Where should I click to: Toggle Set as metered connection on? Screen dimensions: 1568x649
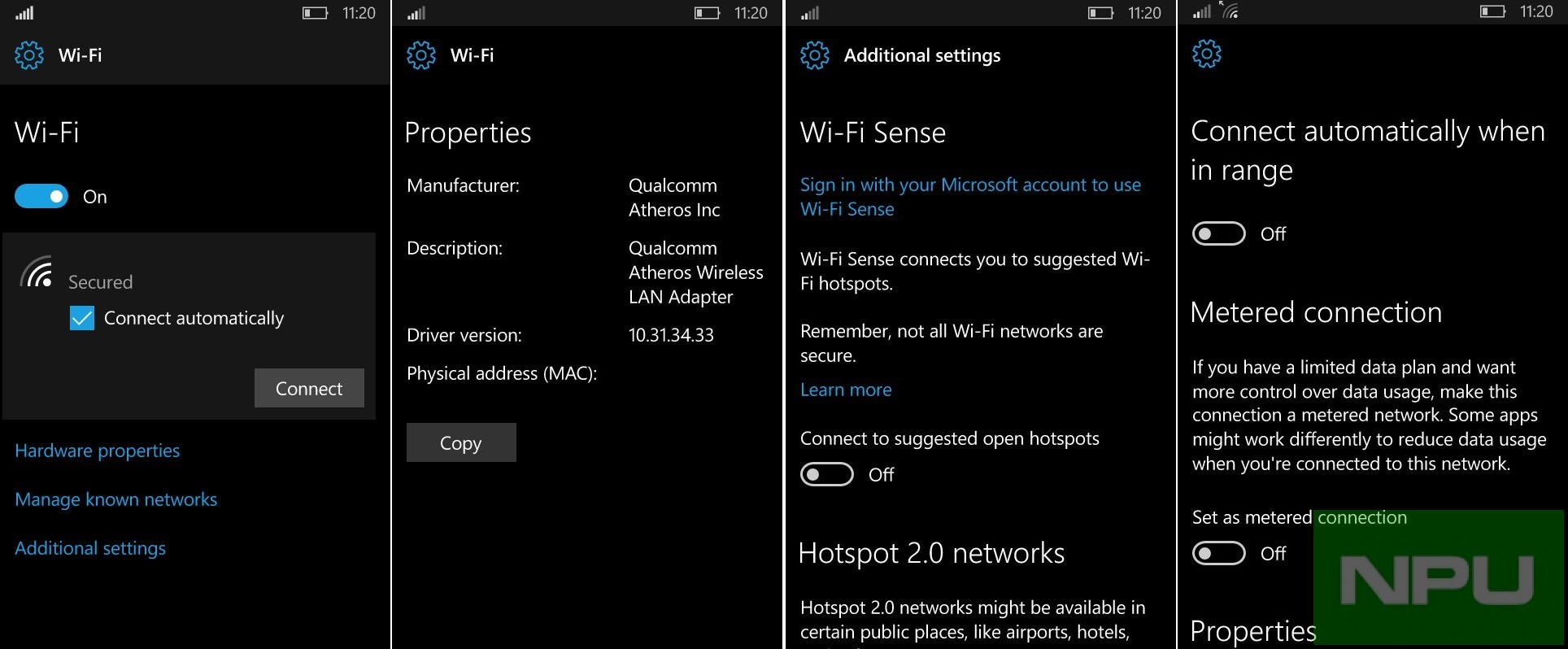[1219, 553]
